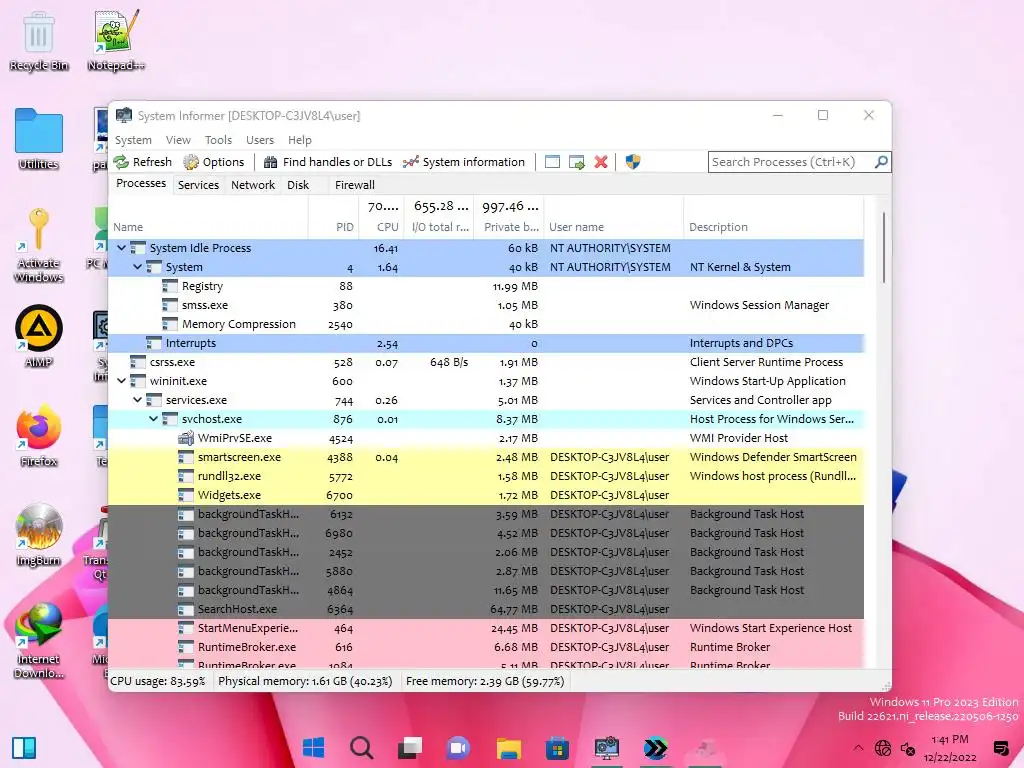Select the Processes tab
Image resolution: width=1024 pixels, height=768 pixels.
click(x=141, y=184)
